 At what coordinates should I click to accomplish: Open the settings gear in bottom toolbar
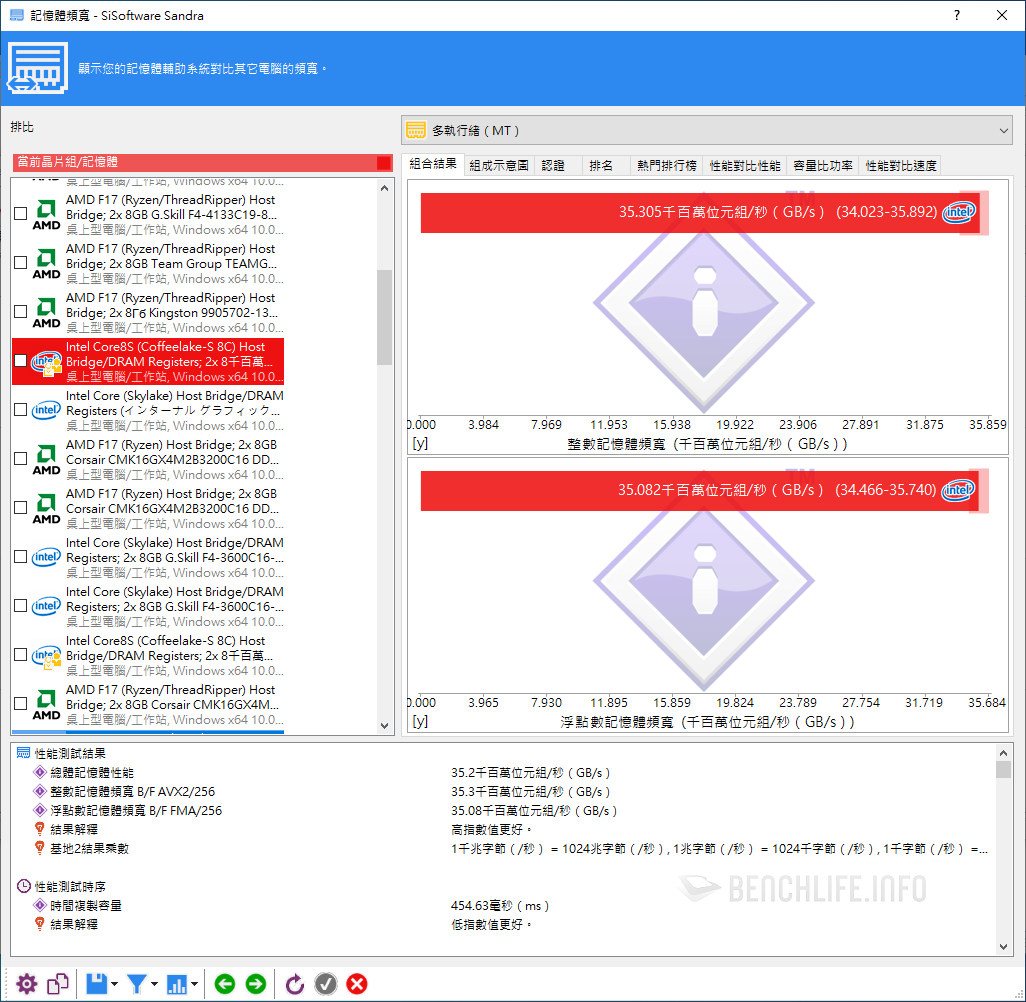coord(26,984)
